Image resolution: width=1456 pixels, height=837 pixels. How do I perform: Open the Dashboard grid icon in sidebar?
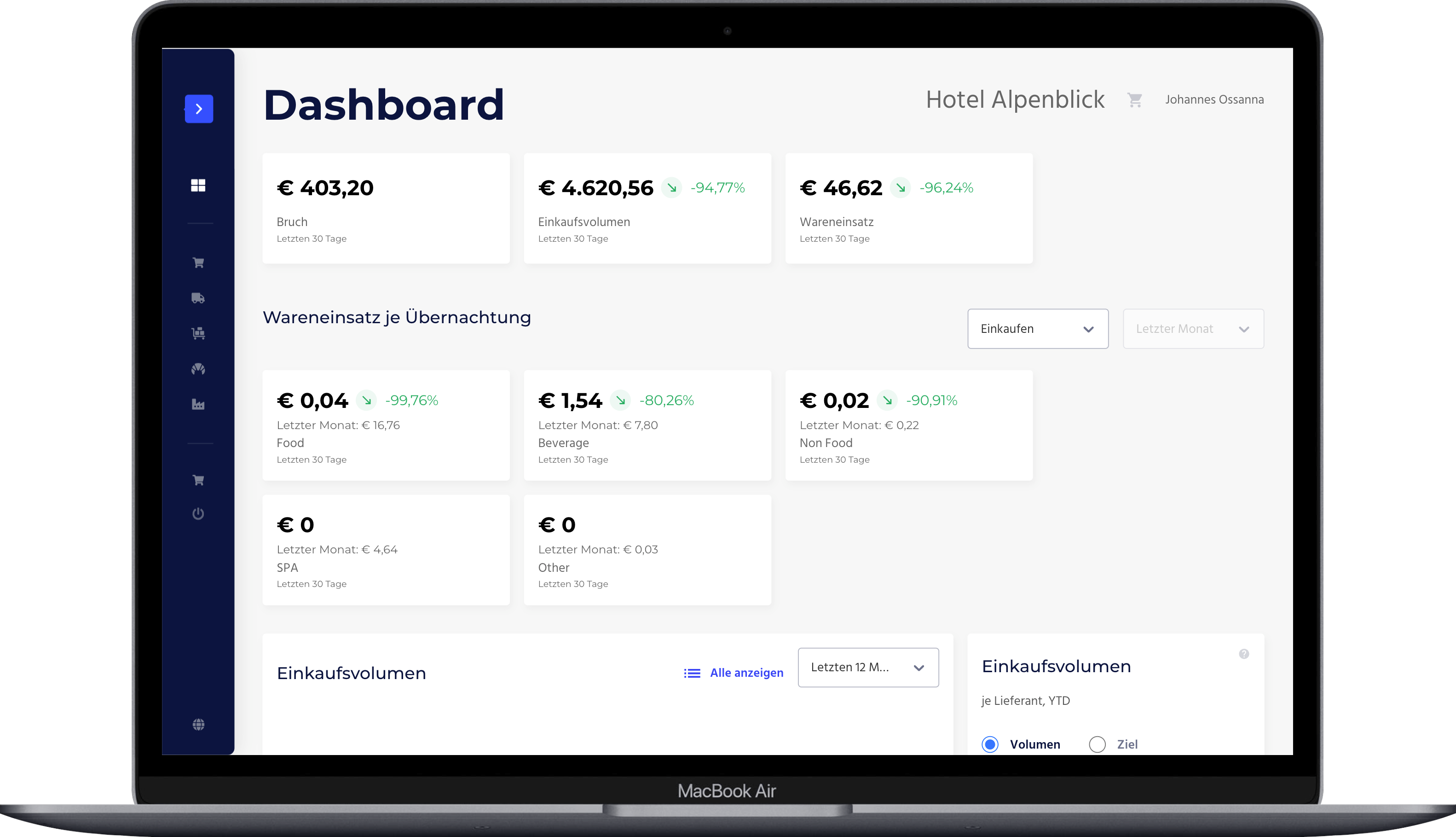click(198, 185)
